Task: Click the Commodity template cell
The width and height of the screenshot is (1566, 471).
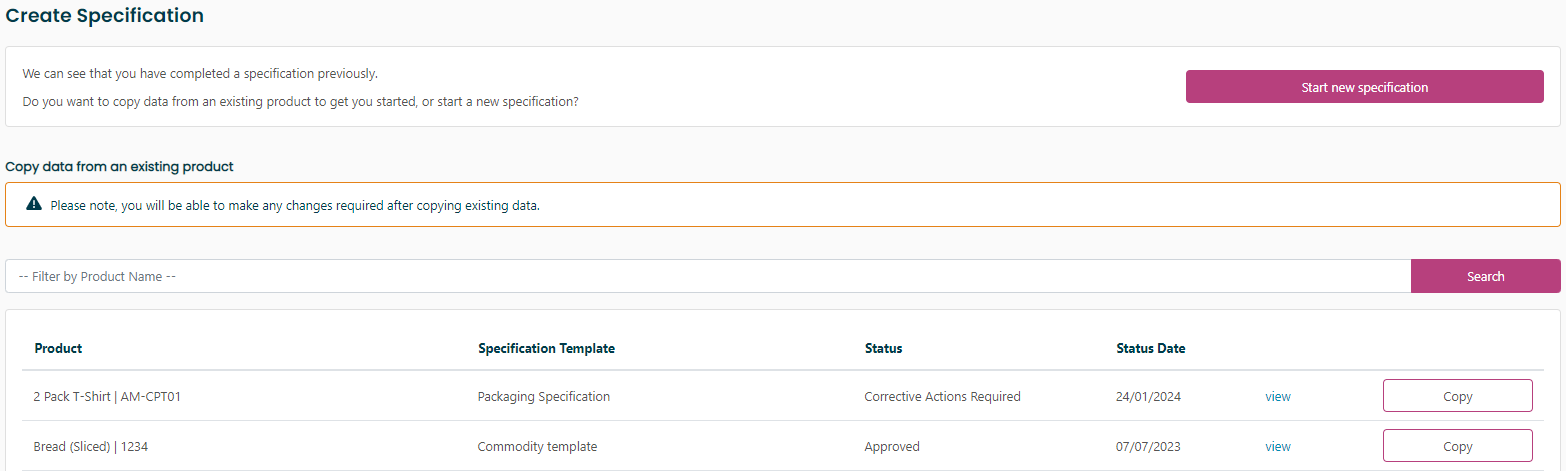Action: point(537,446)
